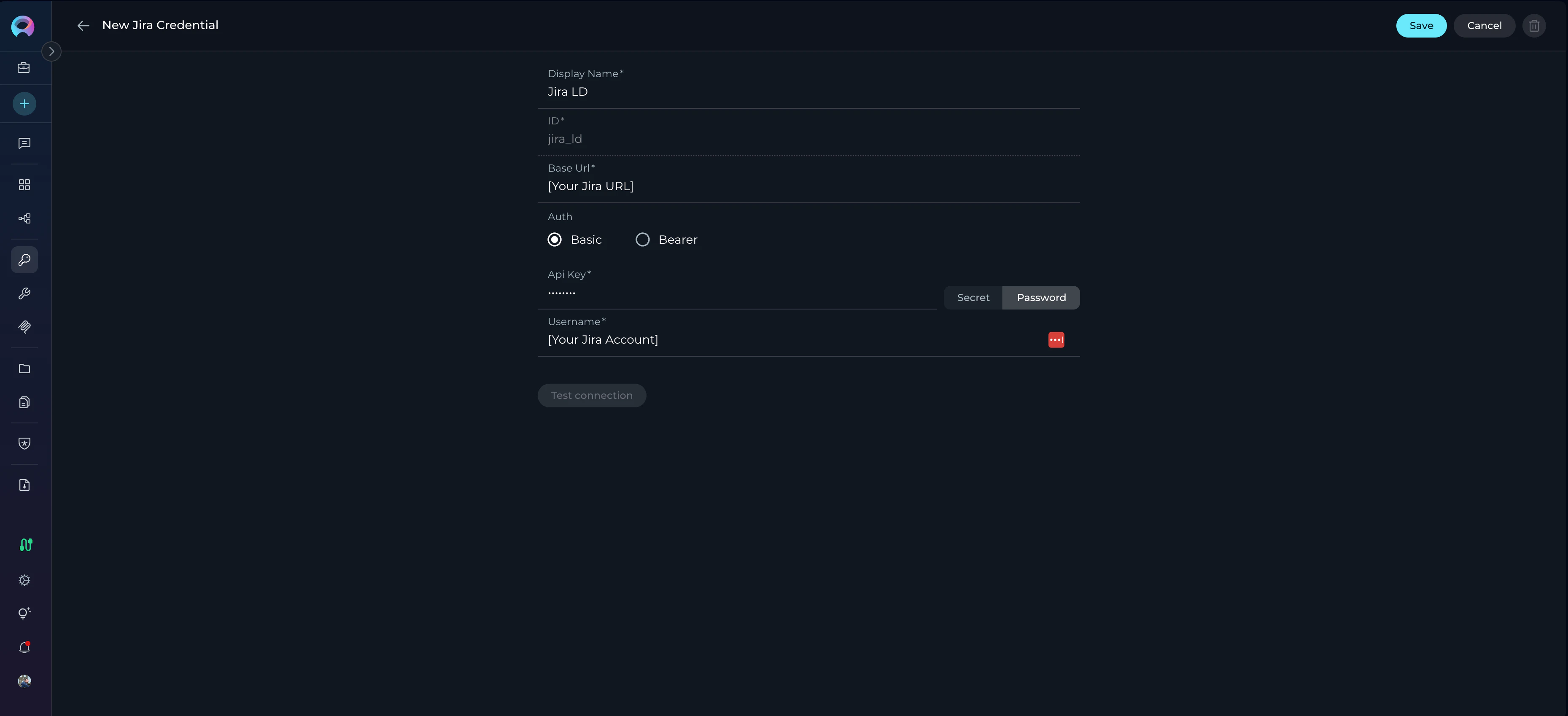
Task: Create new item with the plus icon
Action: click(24, 103)
